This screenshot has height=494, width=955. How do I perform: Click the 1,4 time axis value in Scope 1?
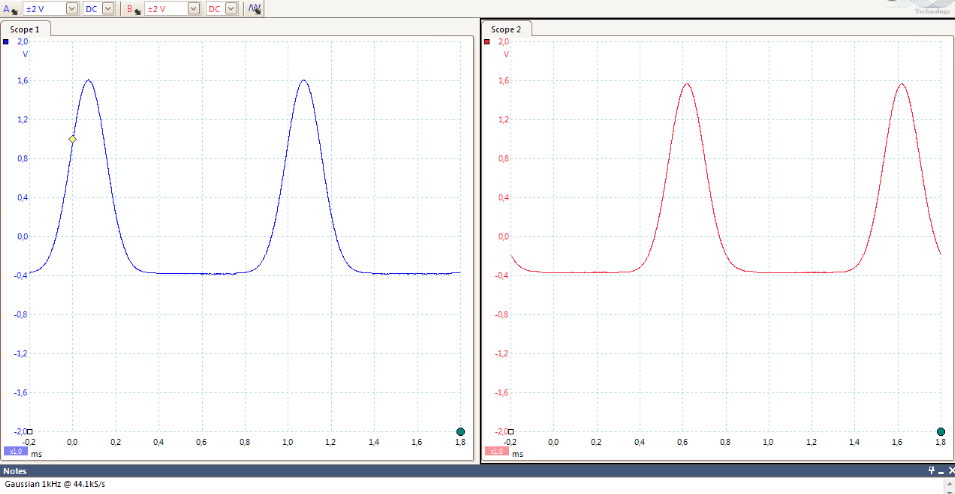click(x=374, y=441)
